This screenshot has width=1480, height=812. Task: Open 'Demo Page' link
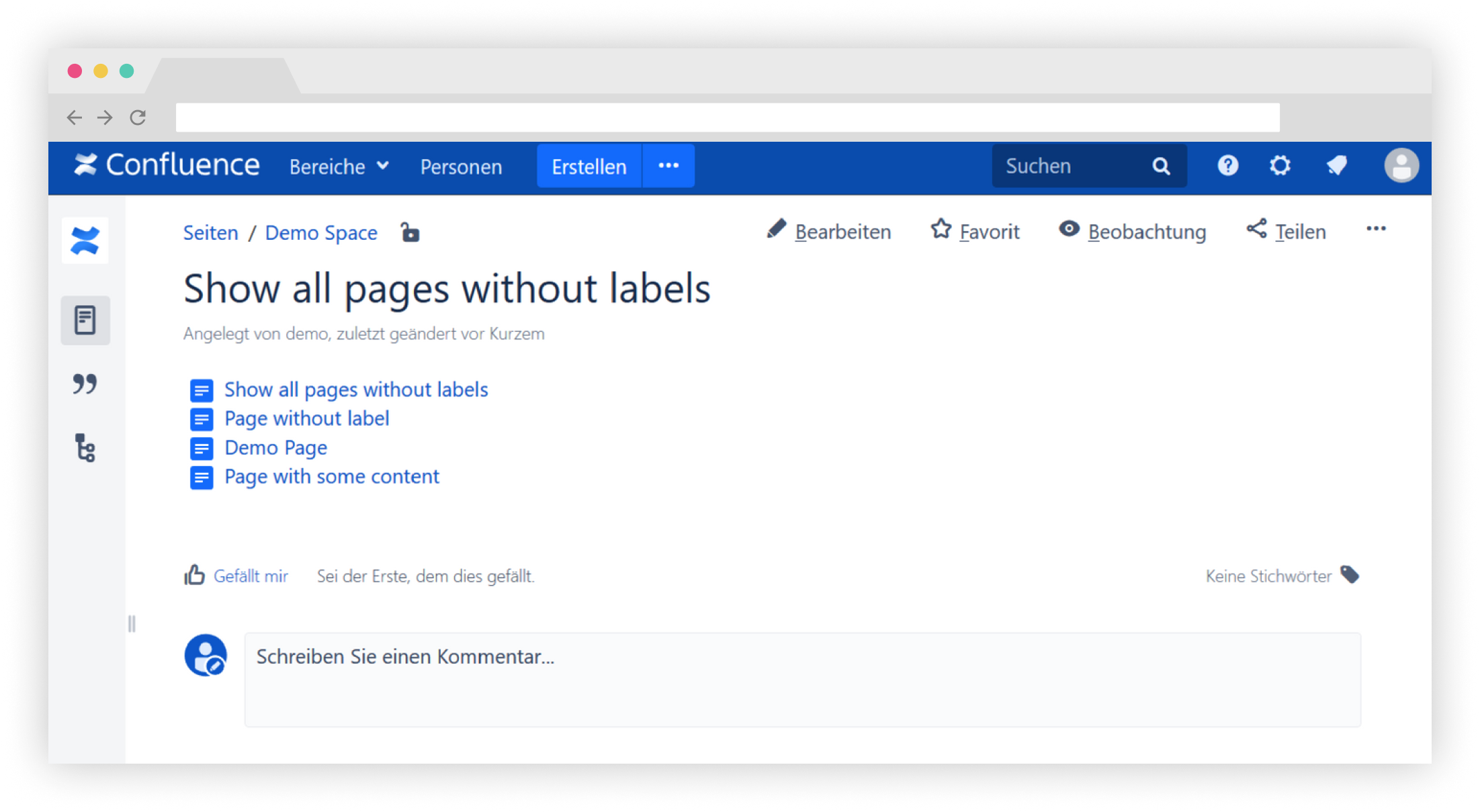(276, 448)
